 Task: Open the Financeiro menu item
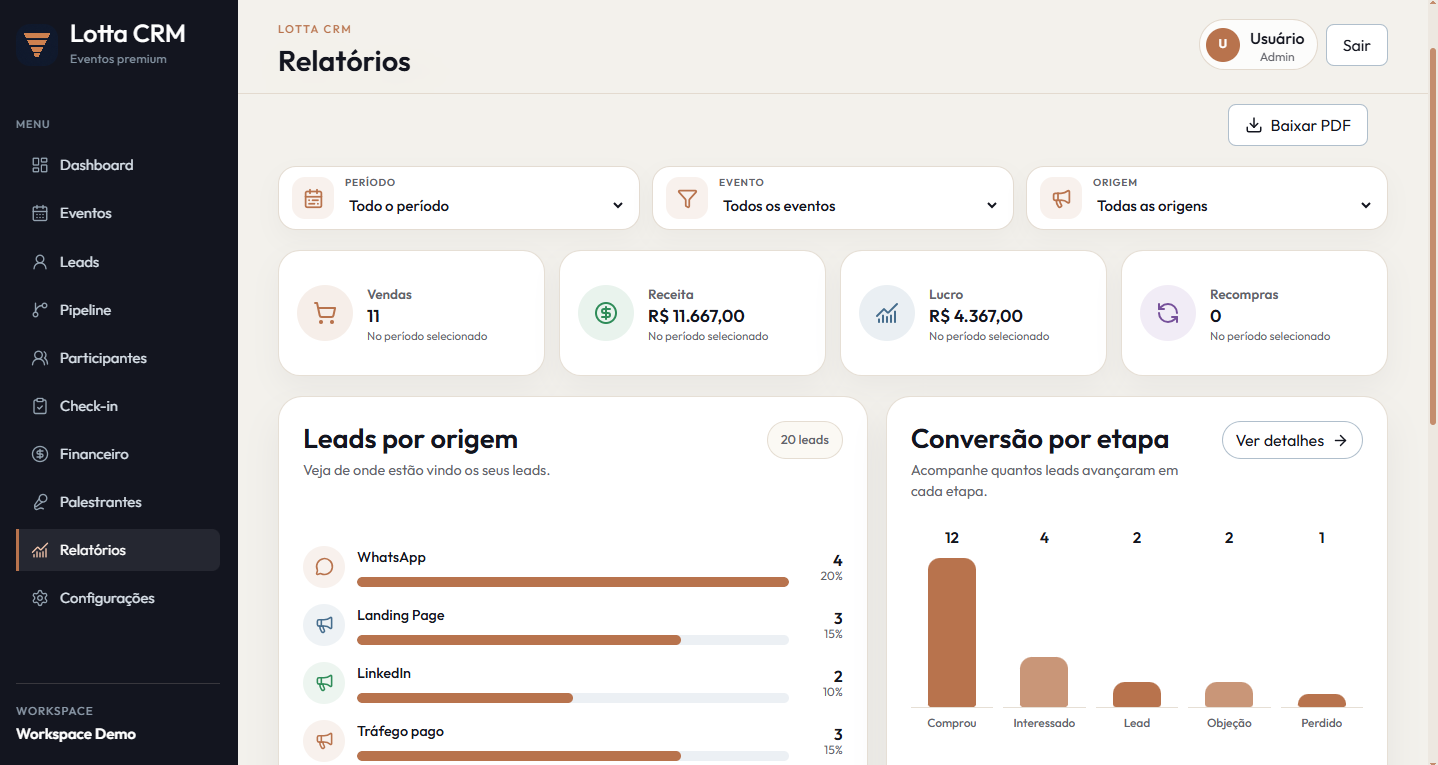118,454
